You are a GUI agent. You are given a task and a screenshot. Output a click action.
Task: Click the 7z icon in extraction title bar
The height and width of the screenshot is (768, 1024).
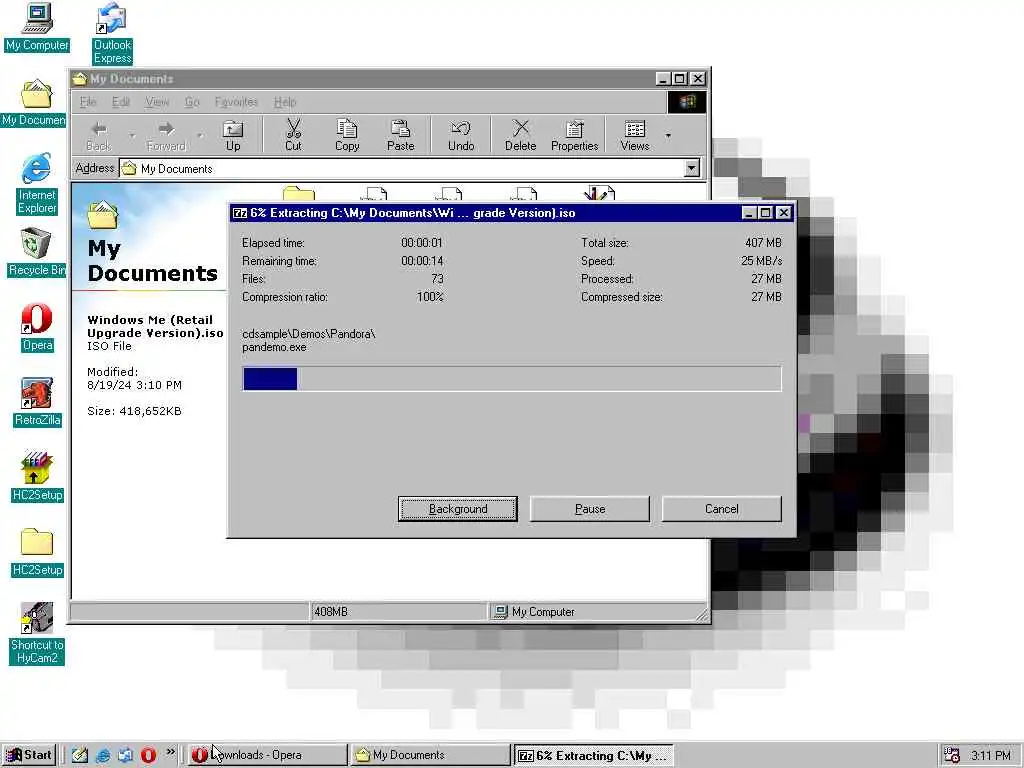(240, 213)
